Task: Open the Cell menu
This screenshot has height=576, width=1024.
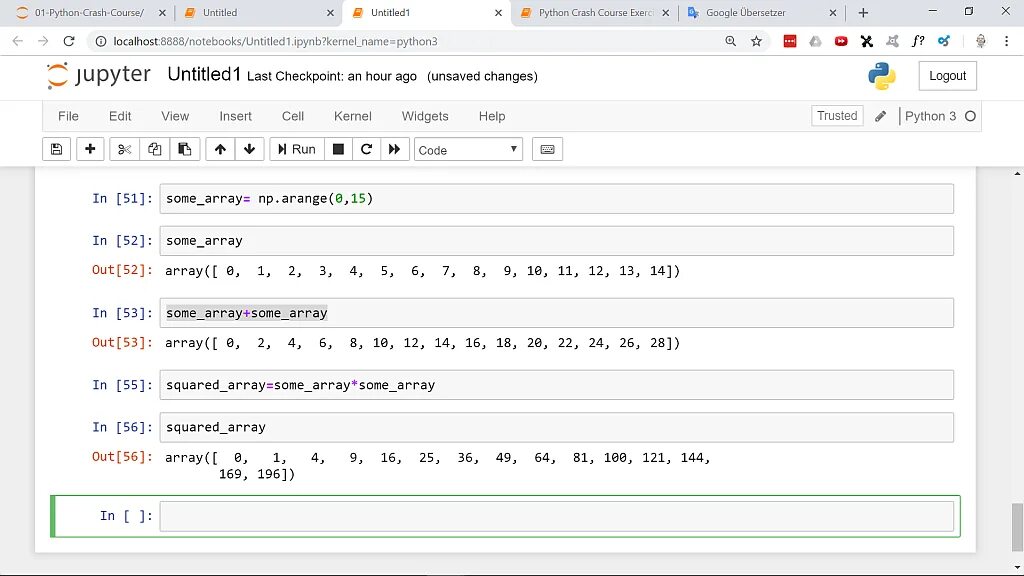Action: pyautogui.click(x=293, y=116)
